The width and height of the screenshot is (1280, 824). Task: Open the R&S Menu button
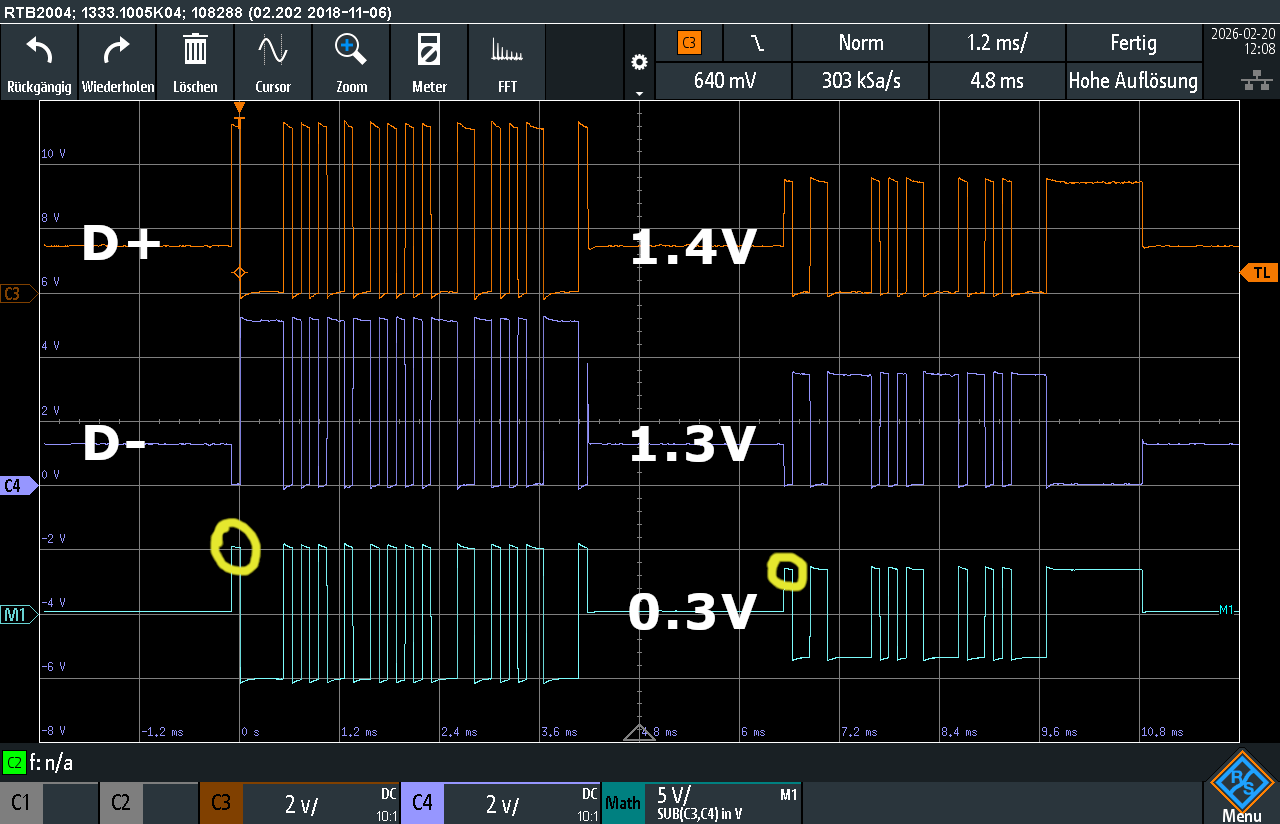[x=1241, y=790]
